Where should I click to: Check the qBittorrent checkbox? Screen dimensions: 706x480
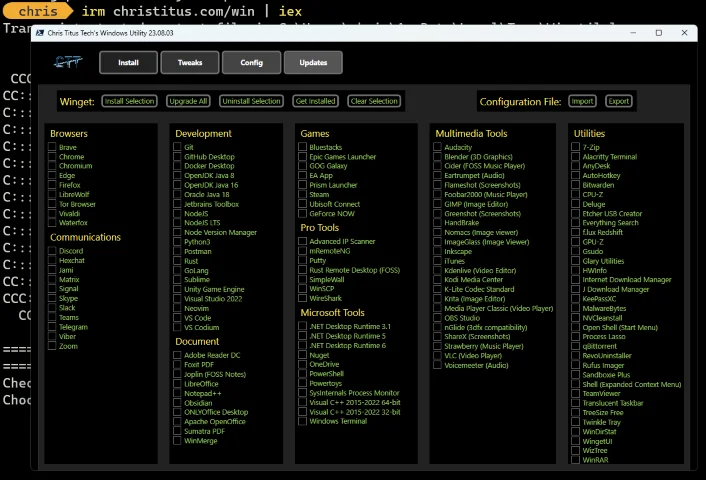575,346
